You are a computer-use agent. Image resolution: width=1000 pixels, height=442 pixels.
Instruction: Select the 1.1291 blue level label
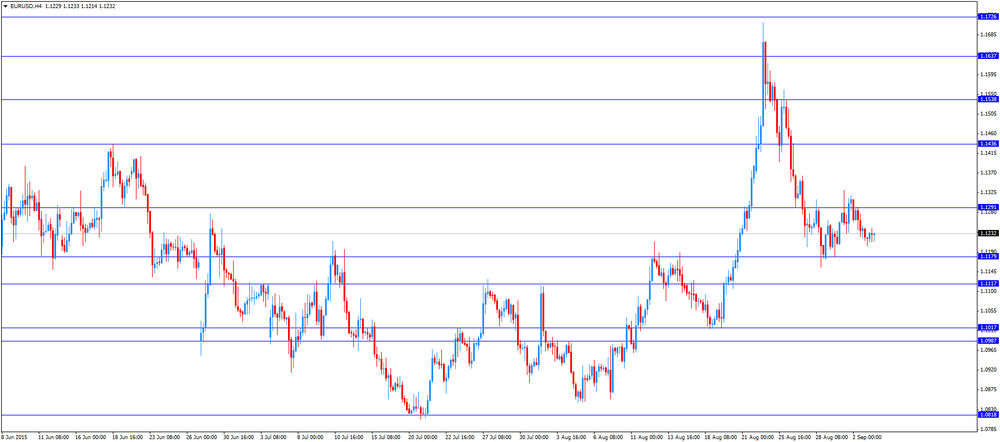[987, 207]
